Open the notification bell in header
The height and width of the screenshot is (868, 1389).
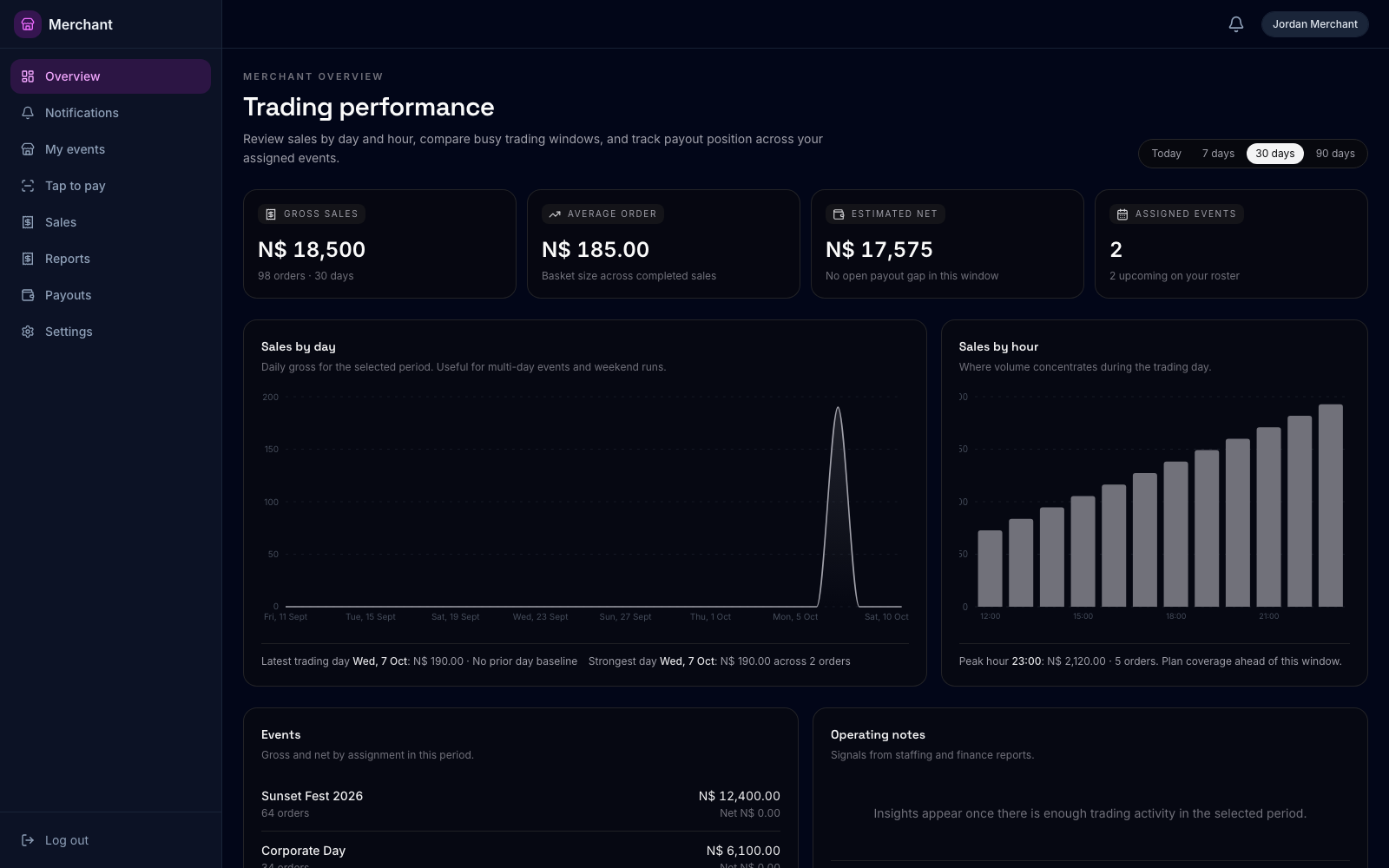coord(1236,24)
